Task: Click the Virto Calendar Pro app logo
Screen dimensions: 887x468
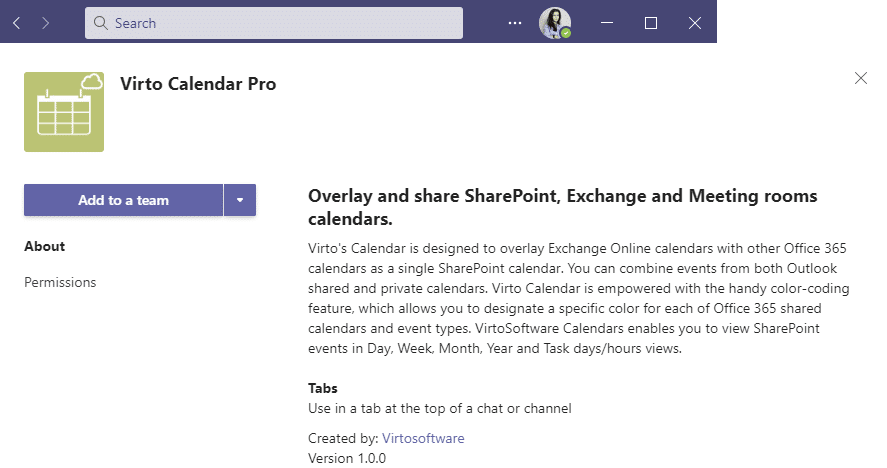Action: [x=64, y=112]
